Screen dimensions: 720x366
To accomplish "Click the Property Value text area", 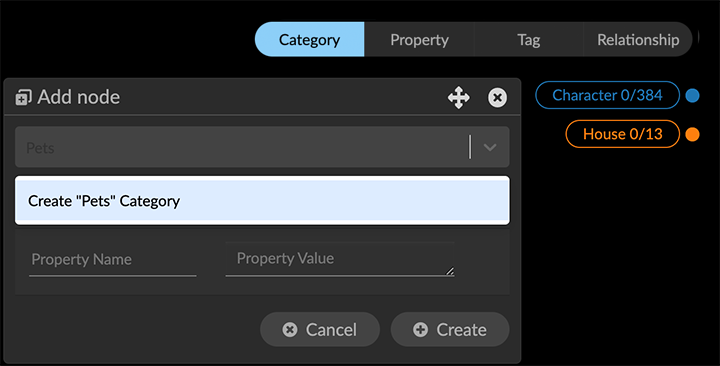I will tap(340, 259).
